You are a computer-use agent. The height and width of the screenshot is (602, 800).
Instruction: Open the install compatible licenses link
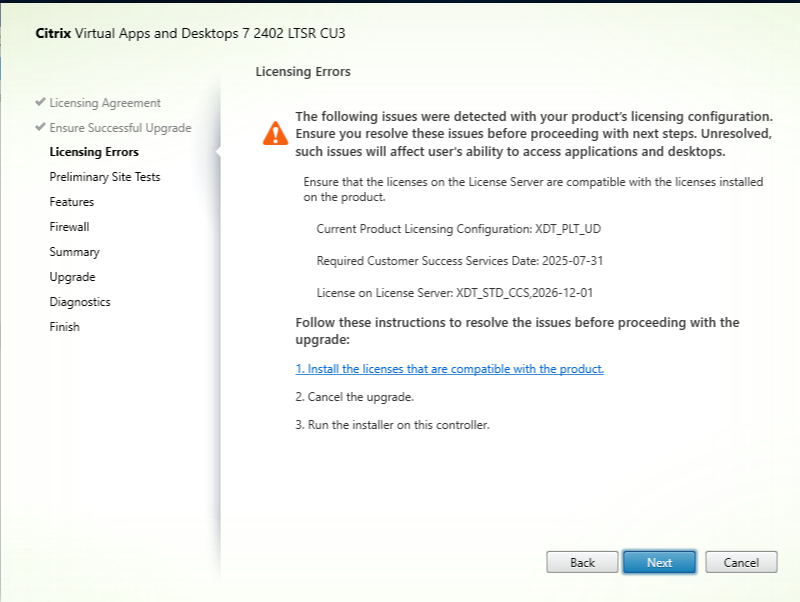pos(450,369)
